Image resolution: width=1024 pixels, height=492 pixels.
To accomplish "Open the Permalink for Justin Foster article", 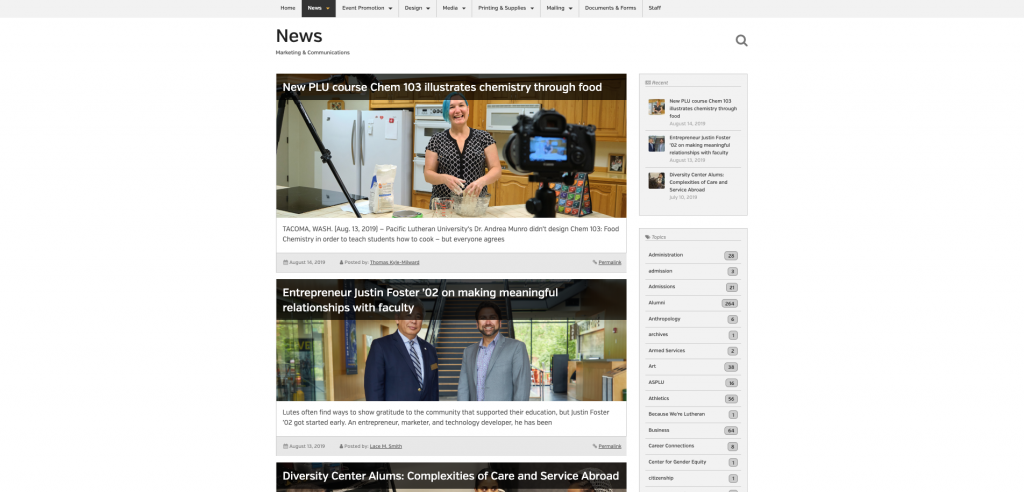I will click(609, 446).
